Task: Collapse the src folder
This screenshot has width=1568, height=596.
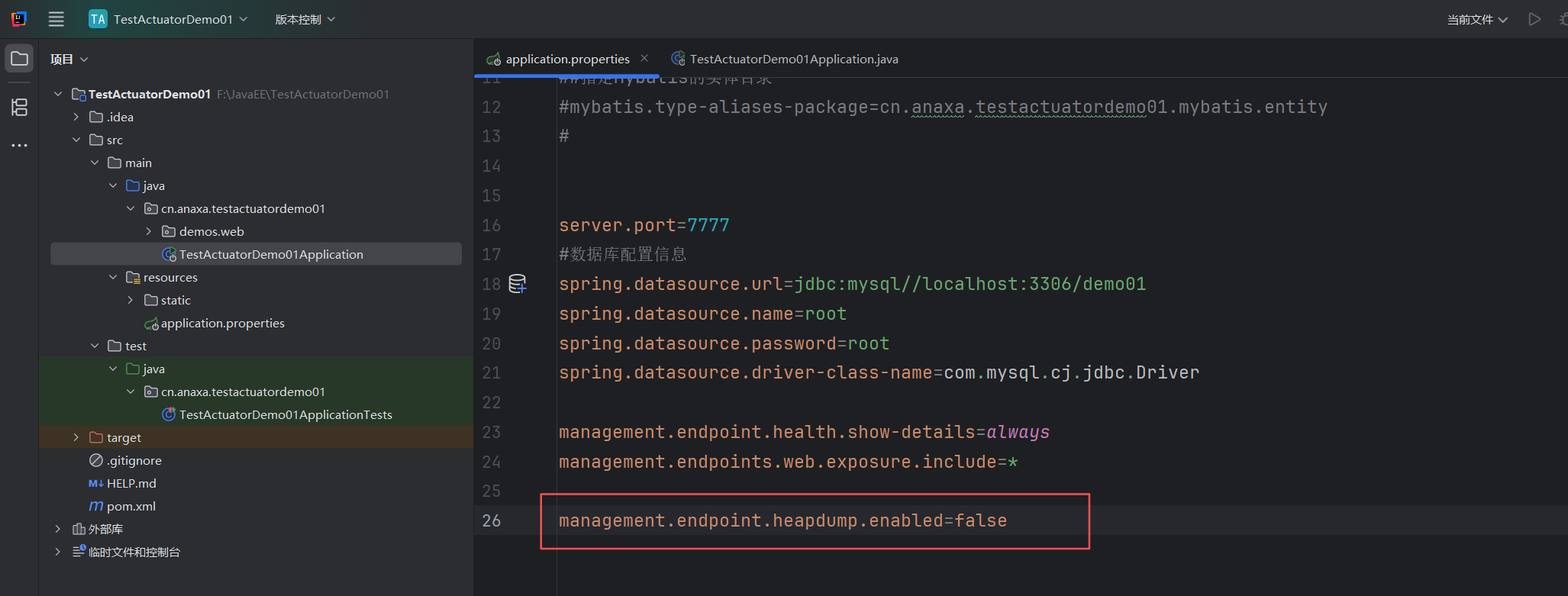Action: 76,140
